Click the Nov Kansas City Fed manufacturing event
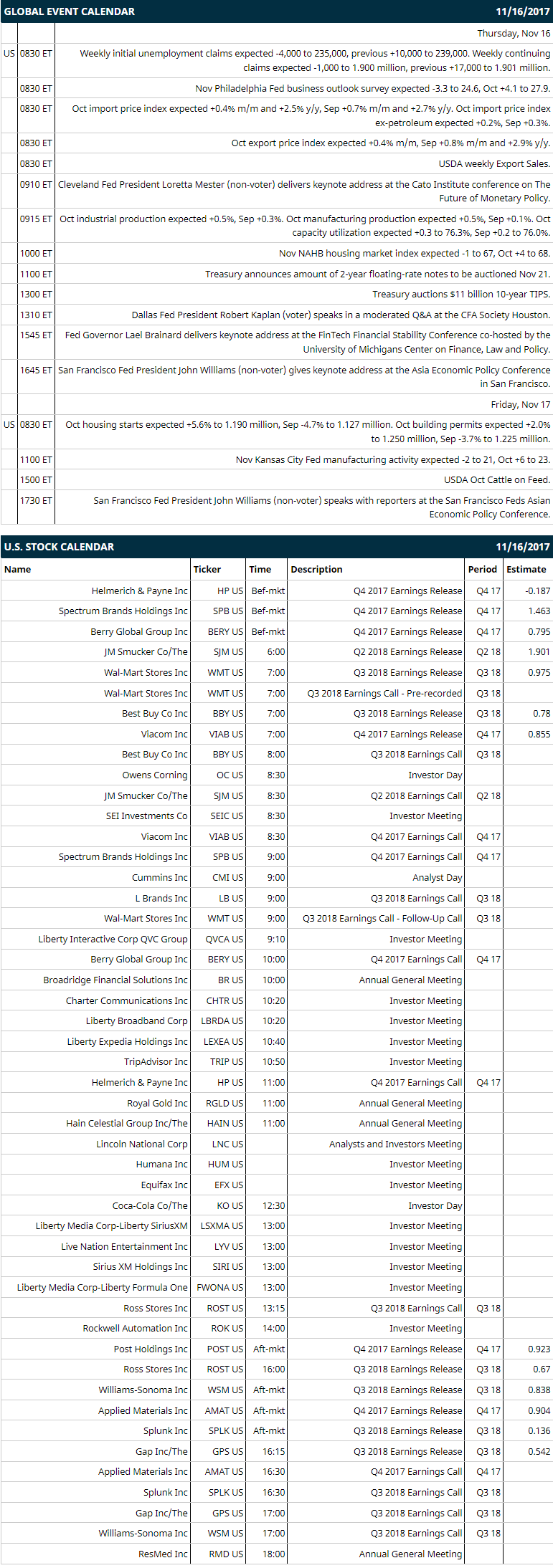 [x=393, y=459]
